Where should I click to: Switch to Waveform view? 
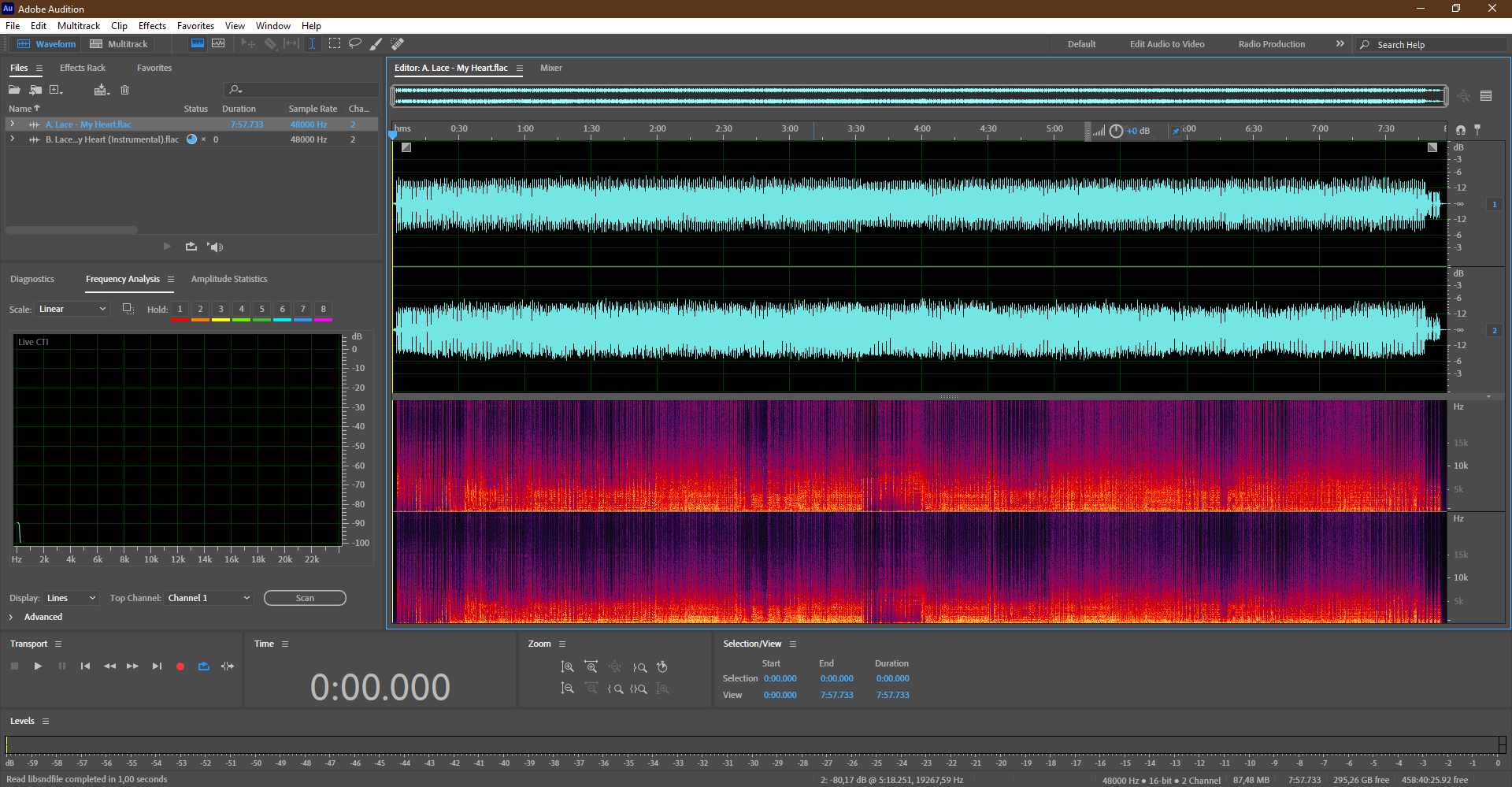47,44
